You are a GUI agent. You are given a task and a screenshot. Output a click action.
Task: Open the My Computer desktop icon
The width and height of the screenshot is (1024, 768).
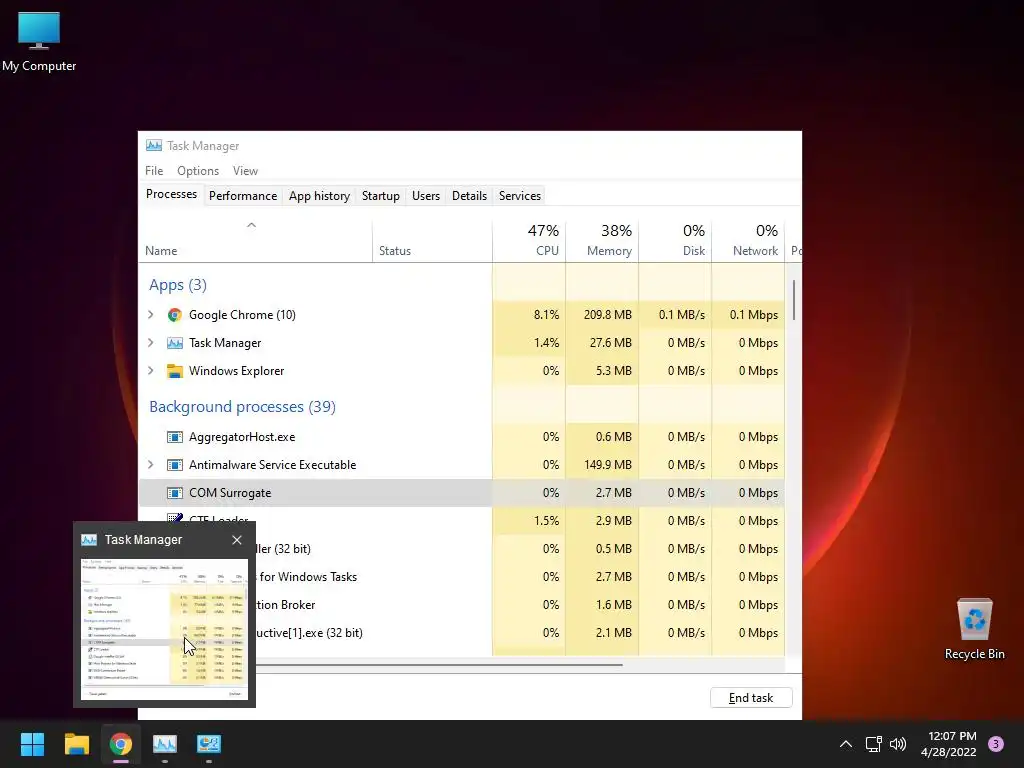39,39
